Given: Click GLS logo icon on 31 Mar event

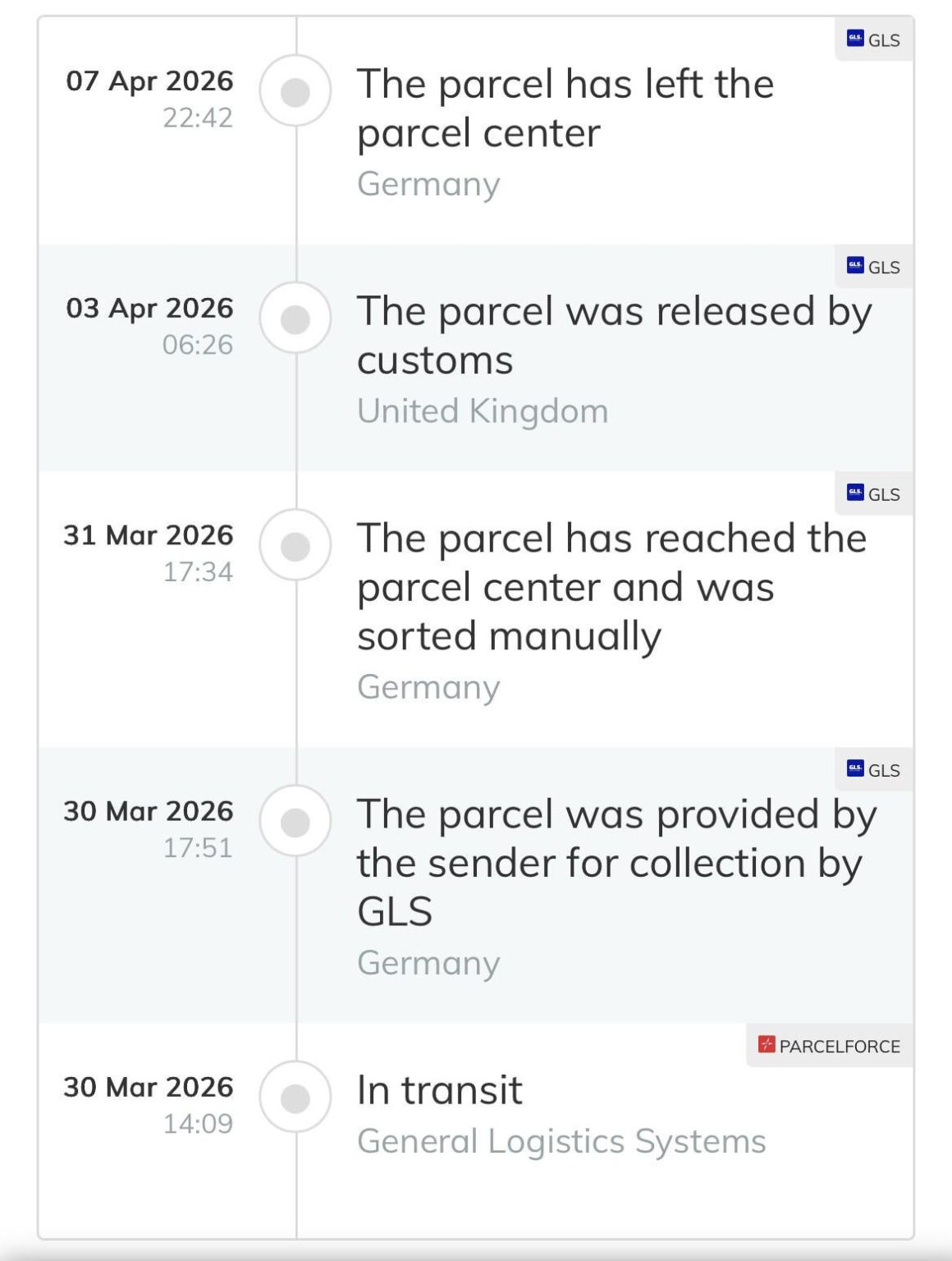Looking at the screenshot, I should (855, 493).
